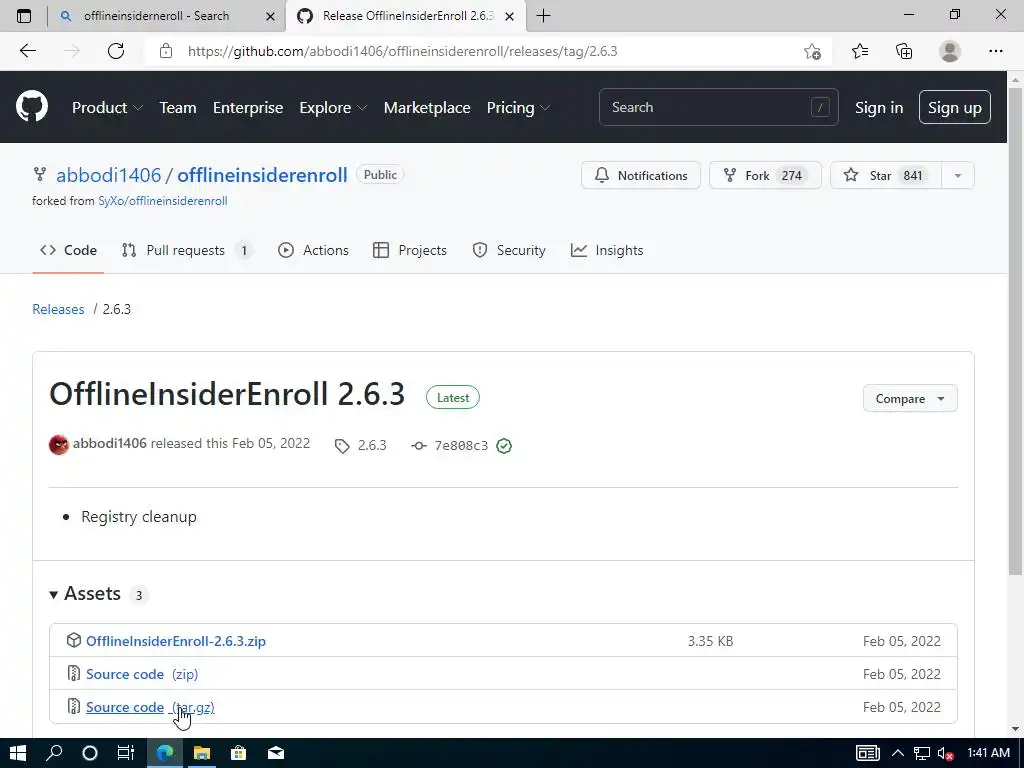Open the Star lists dropdown arrow
This screenshot has height=768, width=1024.
point(957,175)
